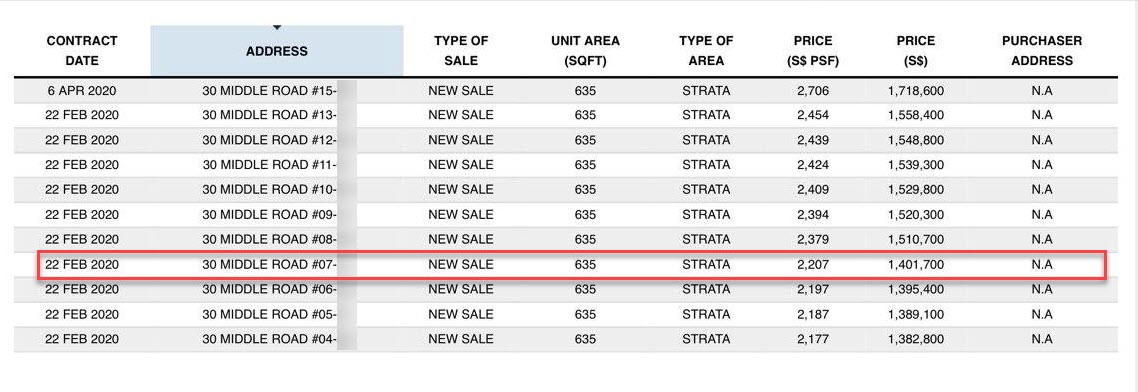
Task: Click the 1,382,800 price in last row
Action: (915, 339)
